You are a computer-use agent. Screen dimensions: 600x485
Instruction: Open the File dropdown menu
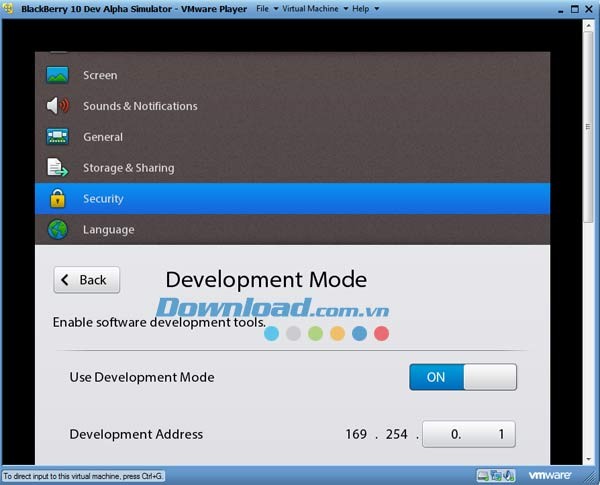click(x=266, y=8)
